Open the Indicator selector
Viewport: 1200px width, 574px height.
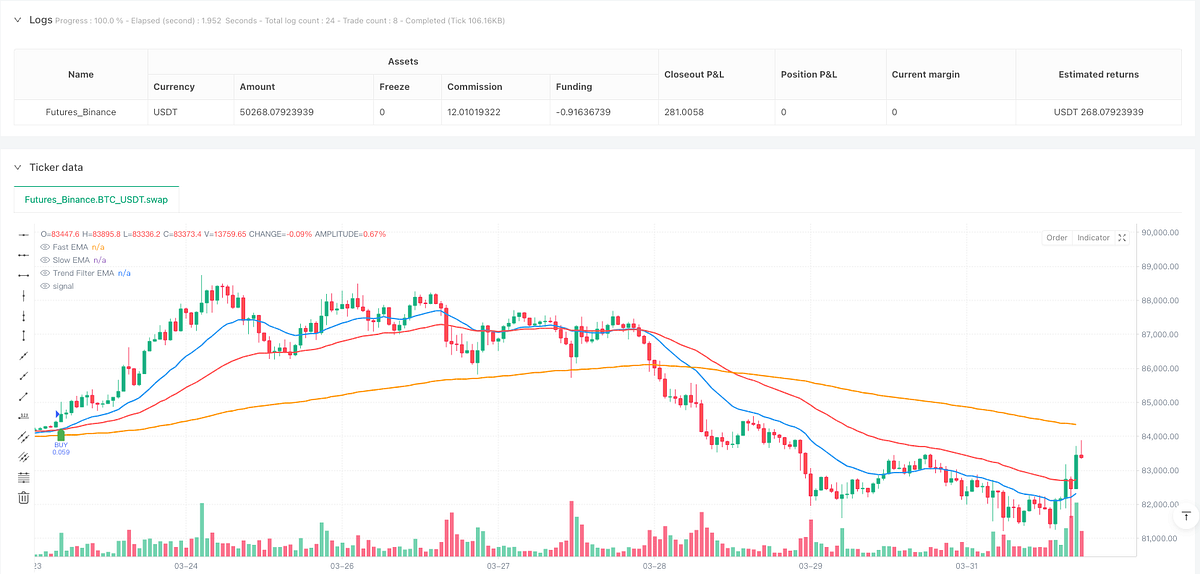[x=1093, y=238]
